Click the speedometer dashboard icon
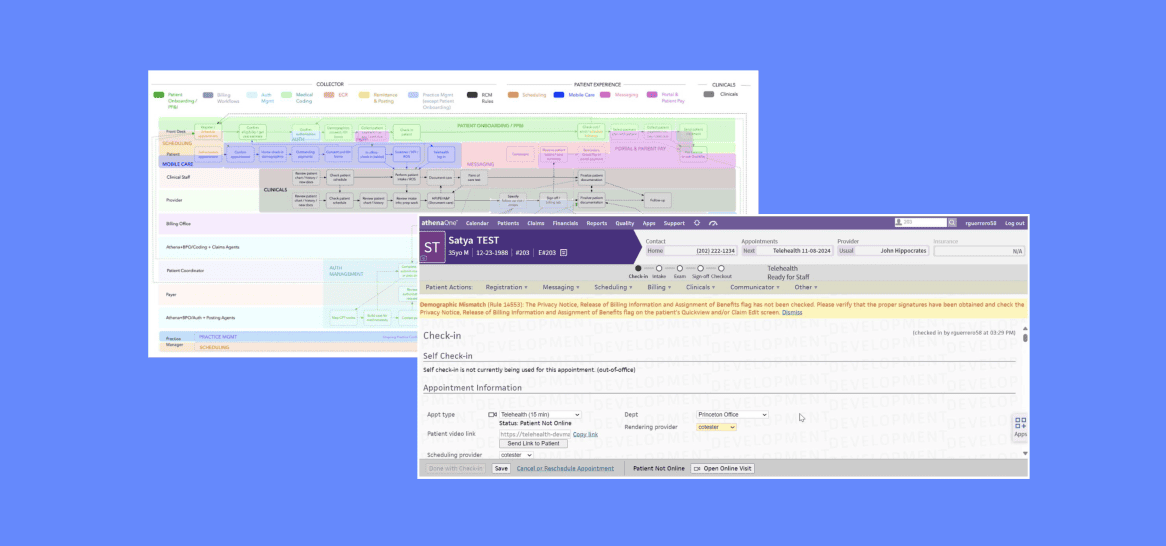Screen dimensions: 1166x546 pos(713,223)
